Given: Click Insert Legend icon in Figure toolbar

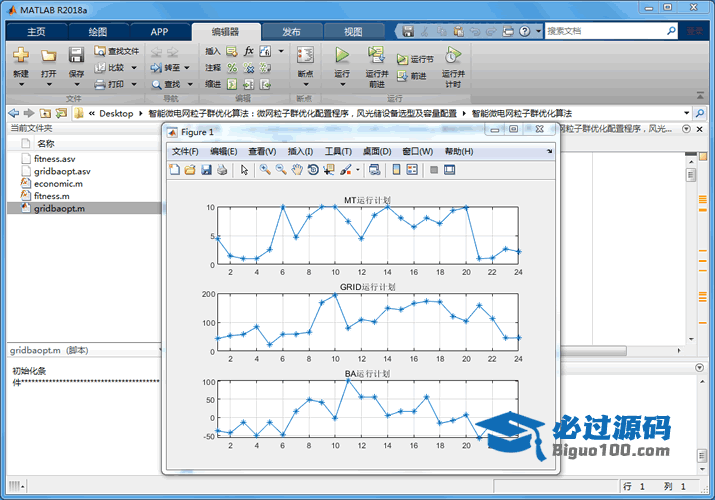Looking at the screenshot, I should coord(412,170).
